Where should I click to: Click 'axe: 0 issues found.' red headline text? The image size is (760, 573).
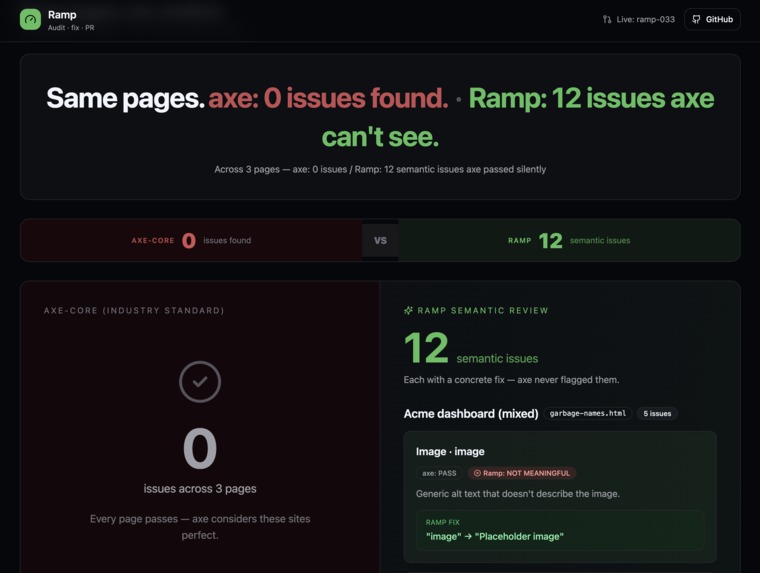click(328, 98)
